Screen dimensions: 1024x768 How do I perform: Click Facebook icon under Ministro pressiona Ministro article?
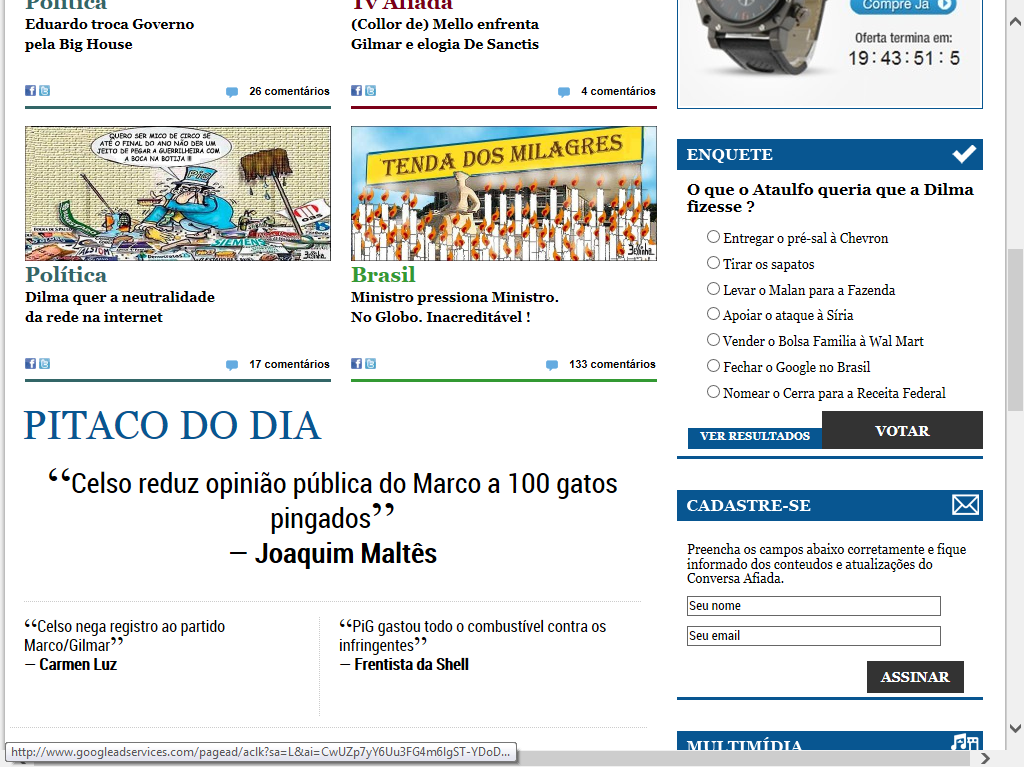click(356, 364)
